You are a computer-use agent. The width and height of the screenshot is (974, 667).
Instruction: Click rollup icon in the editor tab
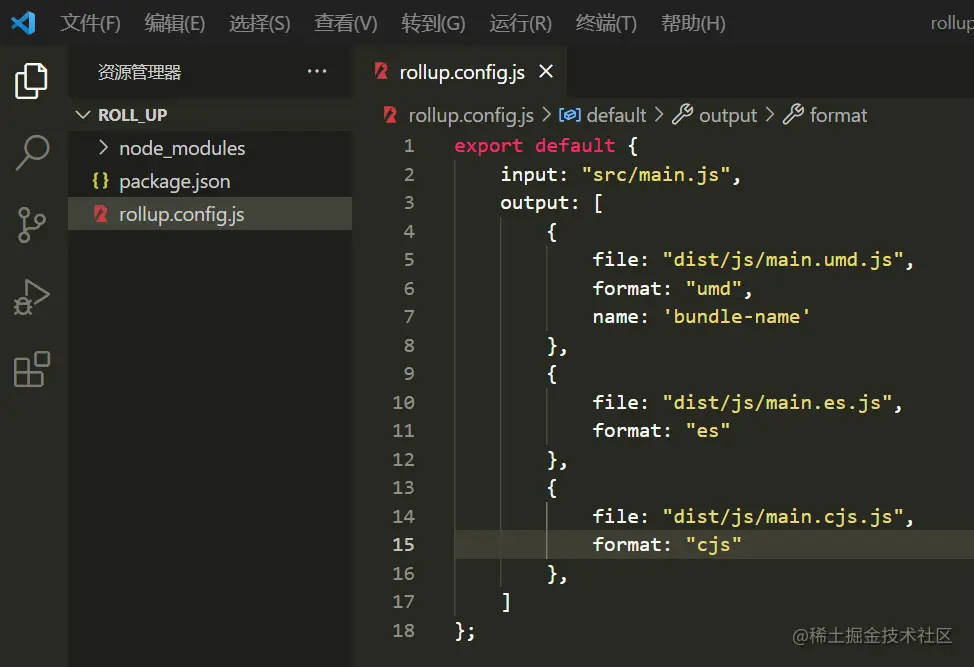381,71
